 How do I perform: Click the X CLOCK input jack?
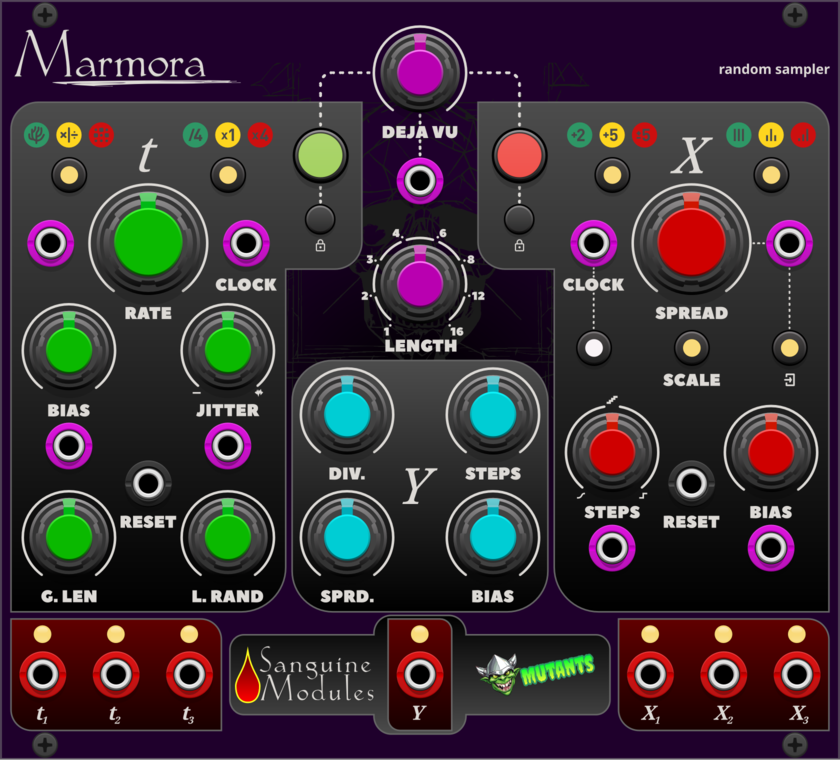pyautogui.click(x=594, y=243)
